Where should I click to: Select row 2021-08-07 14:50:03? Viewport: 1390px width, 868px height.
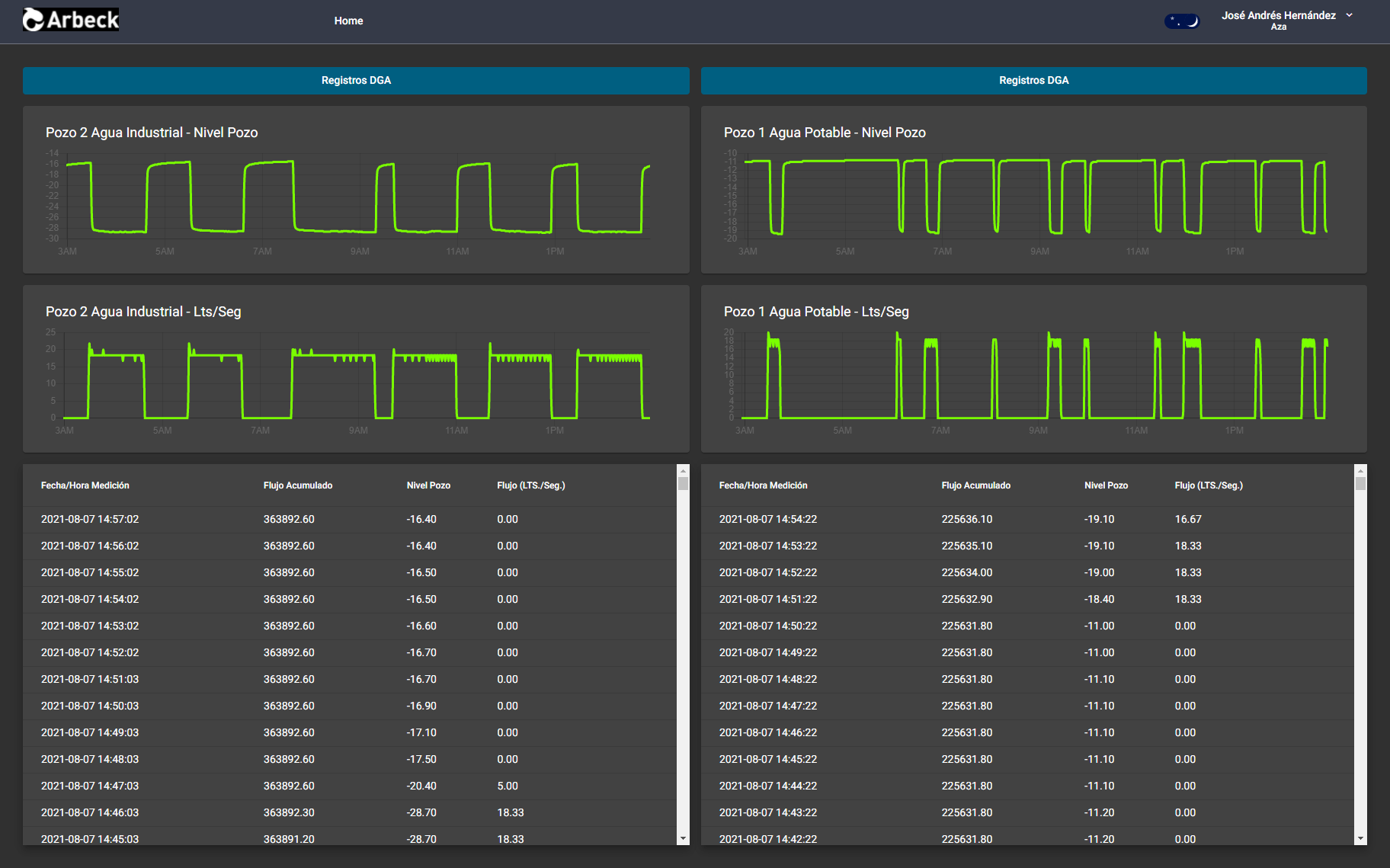pos(350,706)
